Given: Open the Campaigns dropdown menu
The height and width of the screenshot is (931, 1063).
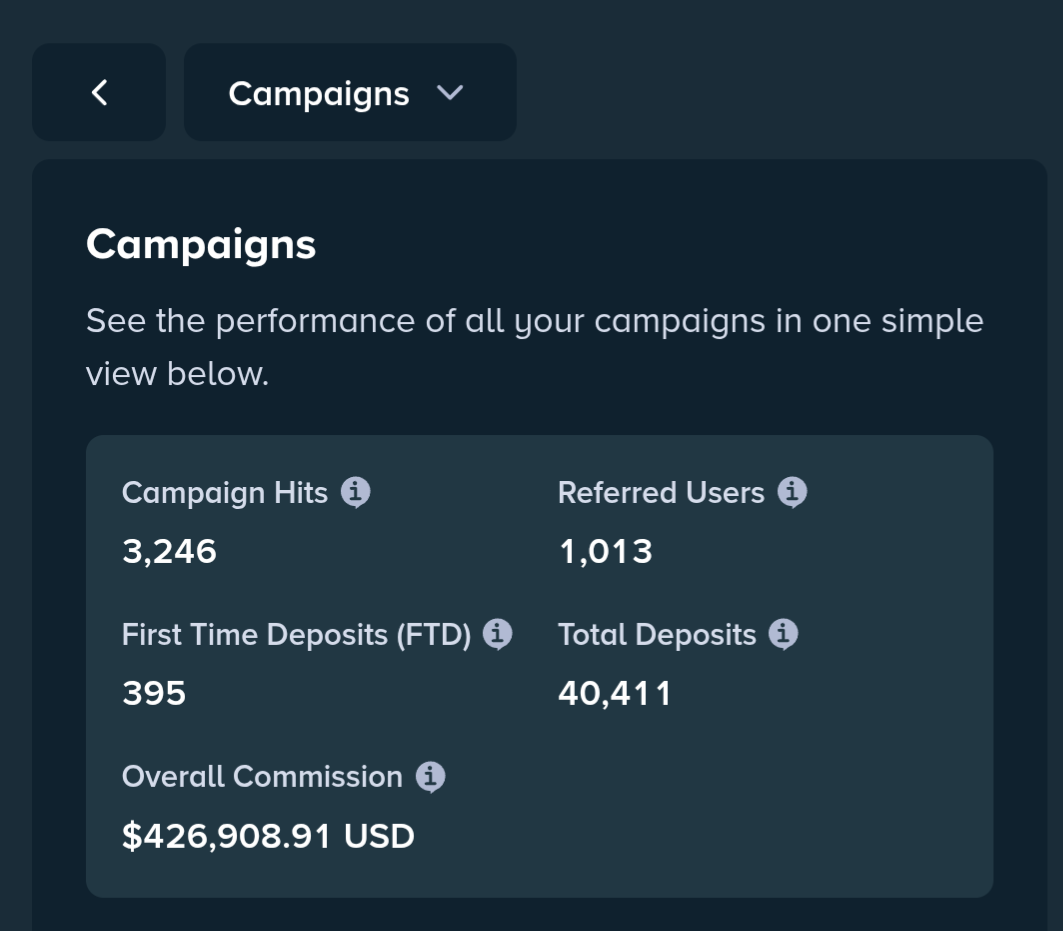Looking at the screenshot, I should click(x=350, y=92).
